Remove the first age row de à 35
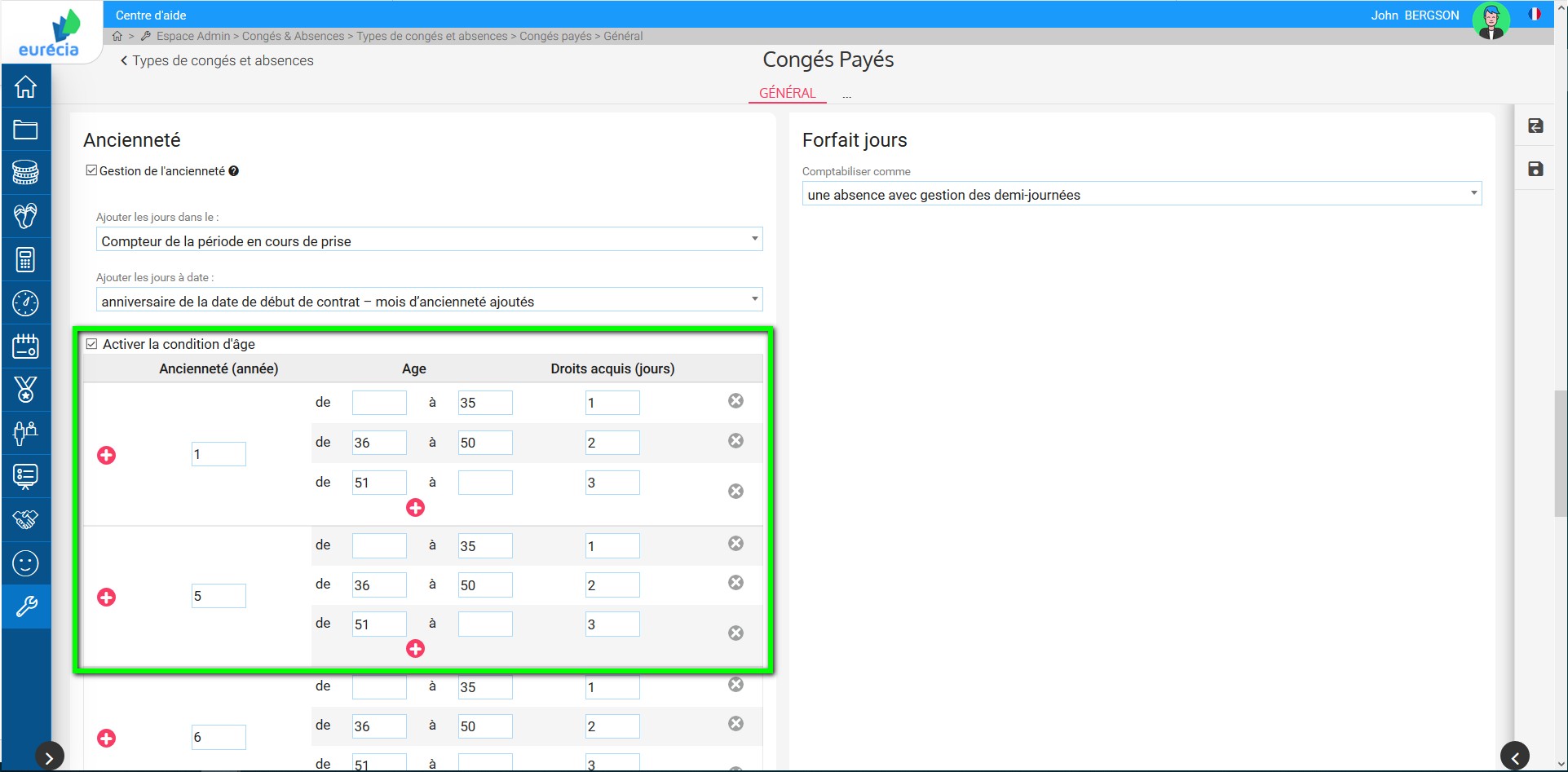Viewport: 1568px width, 772px height. (735, 401)
